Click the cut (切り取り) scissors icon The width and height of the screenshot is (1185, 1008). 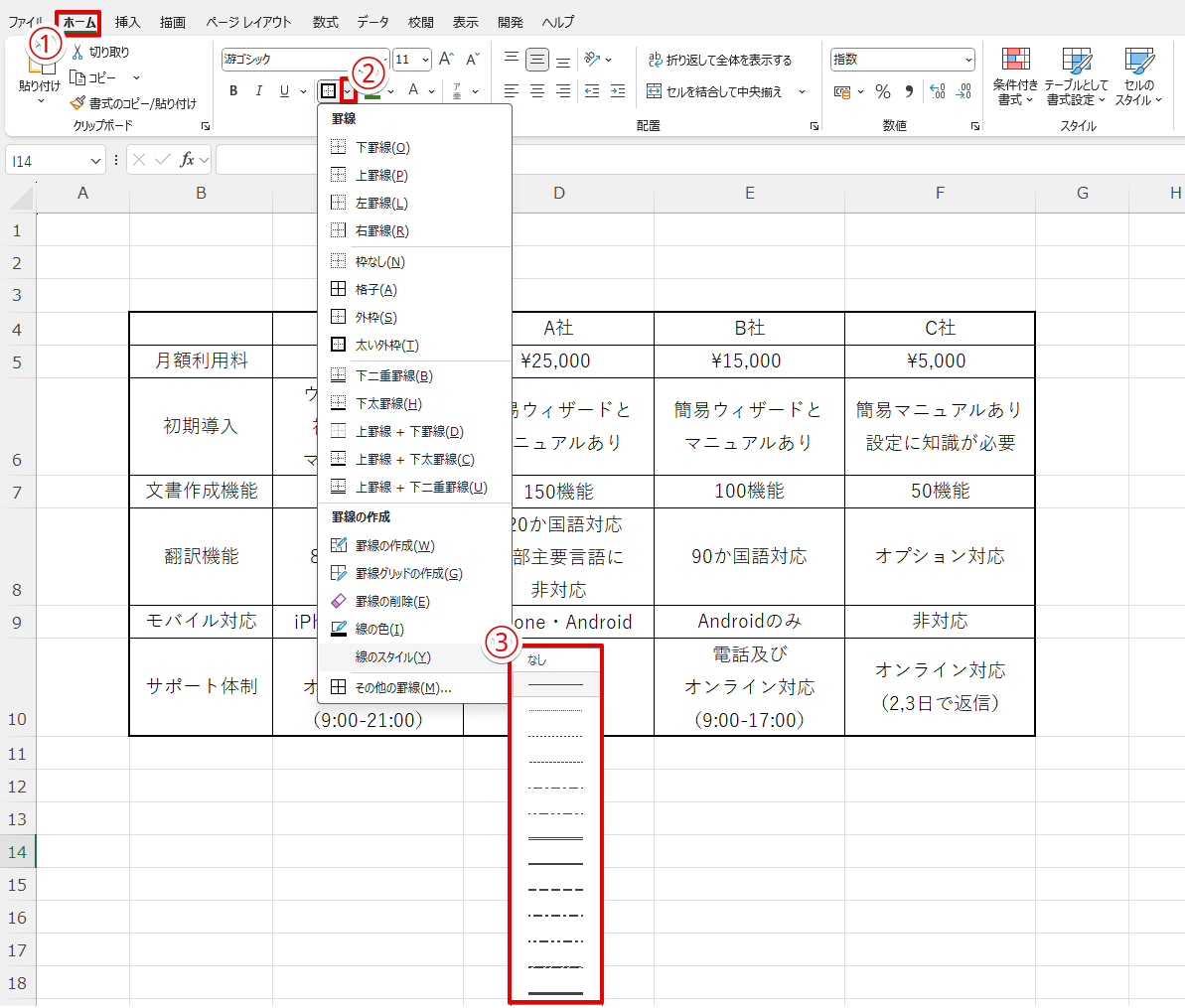[x=77, y=52]
